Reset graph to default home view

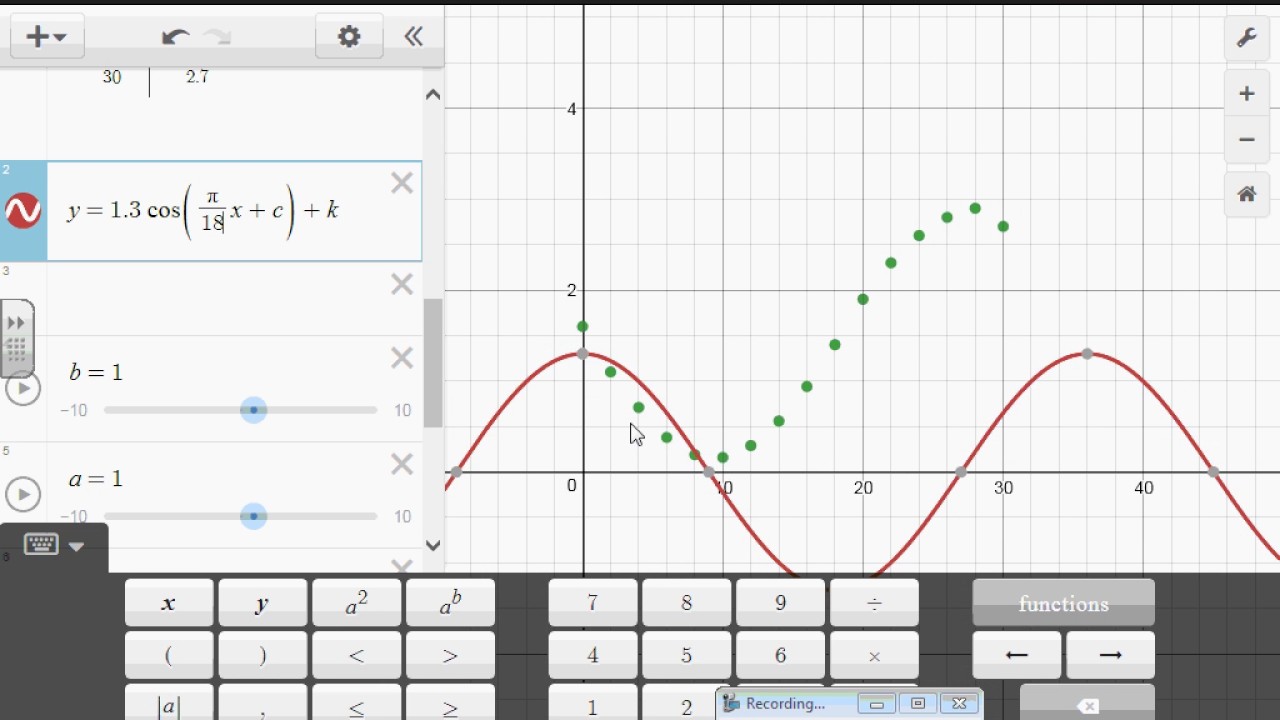(1246, 194)
